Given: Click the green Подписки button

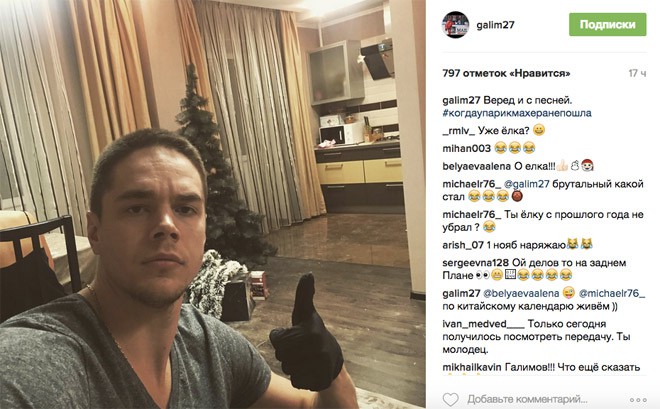Looking at the screenshot, I should click(x=607, y=24).
